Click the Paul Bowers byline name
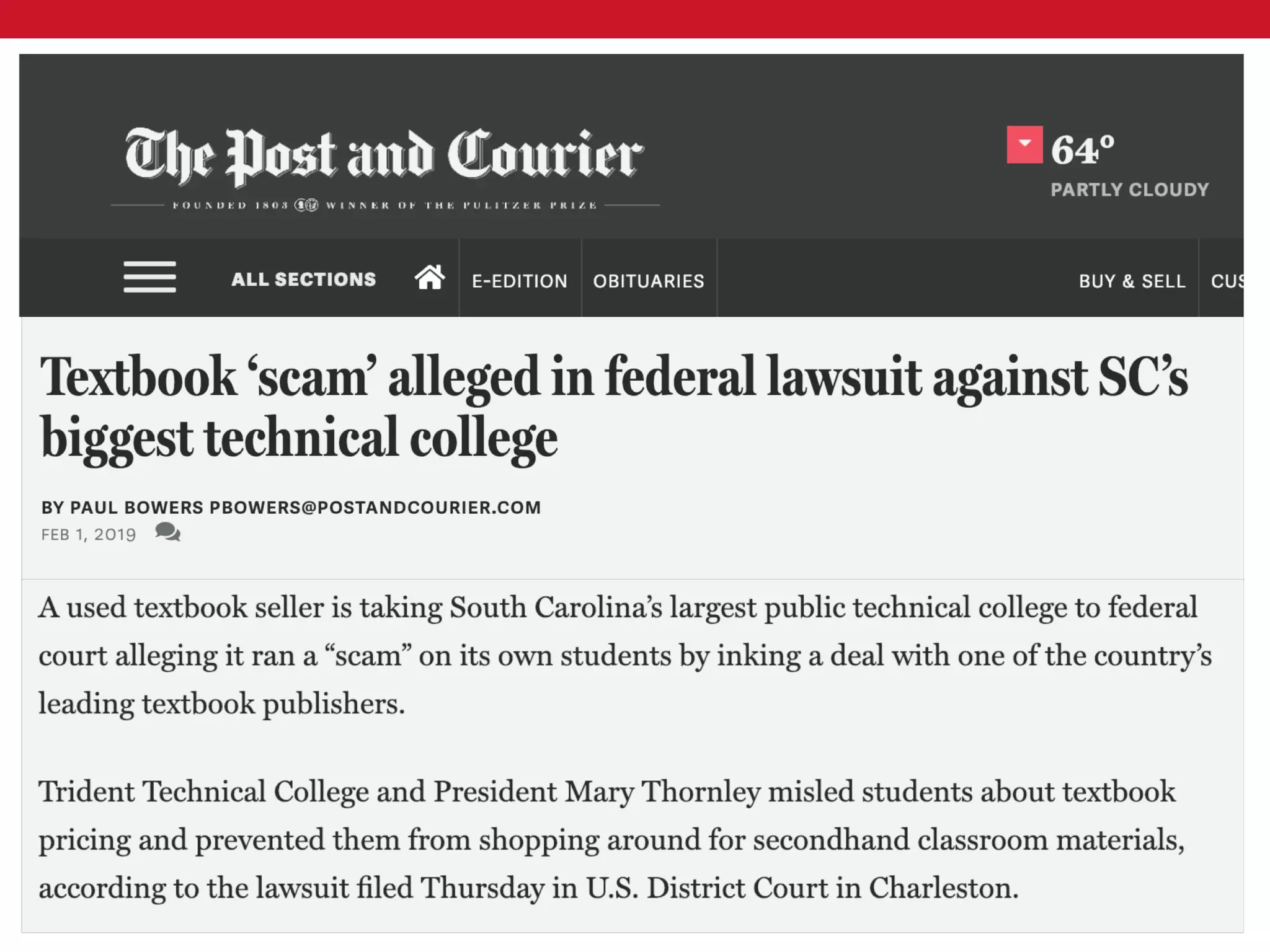The width and height of the screenshot is (1270, 952). tap(136, 508)
